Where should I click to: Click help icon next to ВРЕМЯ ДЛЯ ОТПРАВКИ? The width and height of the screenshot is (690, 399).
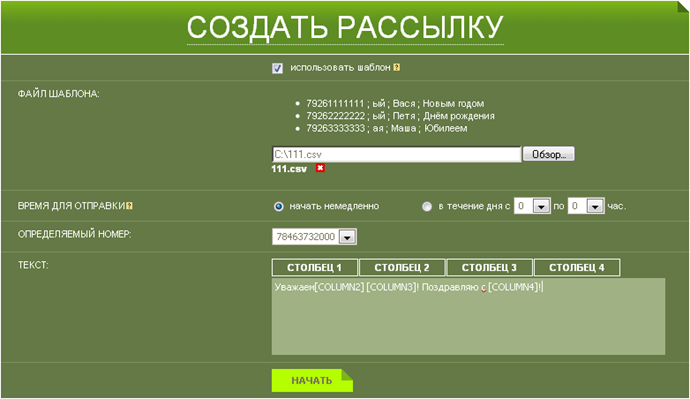(x=129, y=205)
